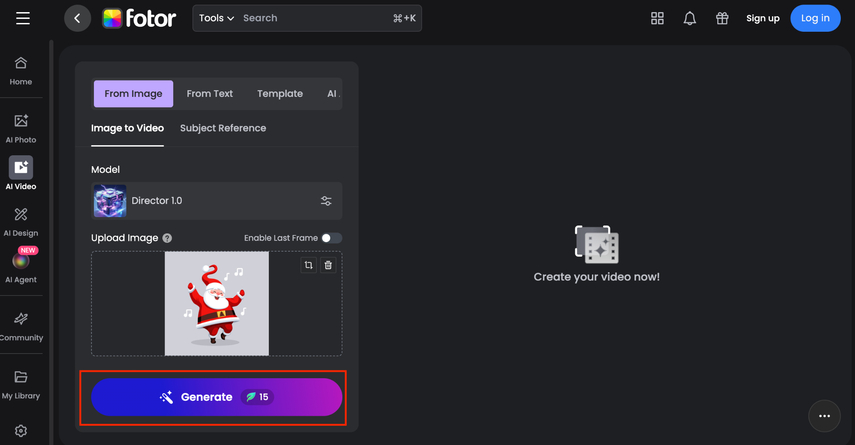Screen dimensions: 855x445
Task: Open the hamburger menu
Action: point(22,18)
